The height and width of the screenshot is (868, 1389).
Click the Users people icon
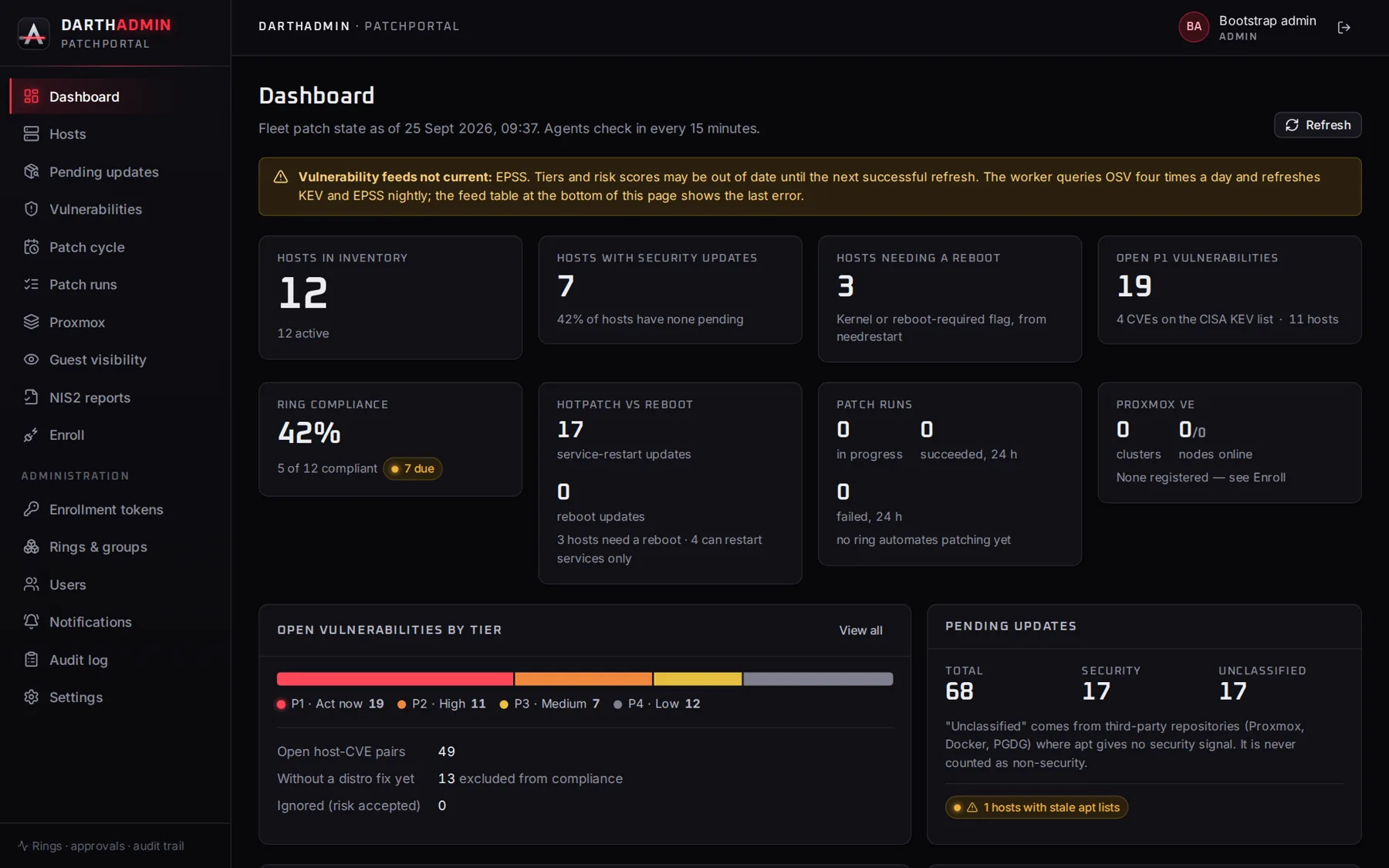tap(31, 584)
